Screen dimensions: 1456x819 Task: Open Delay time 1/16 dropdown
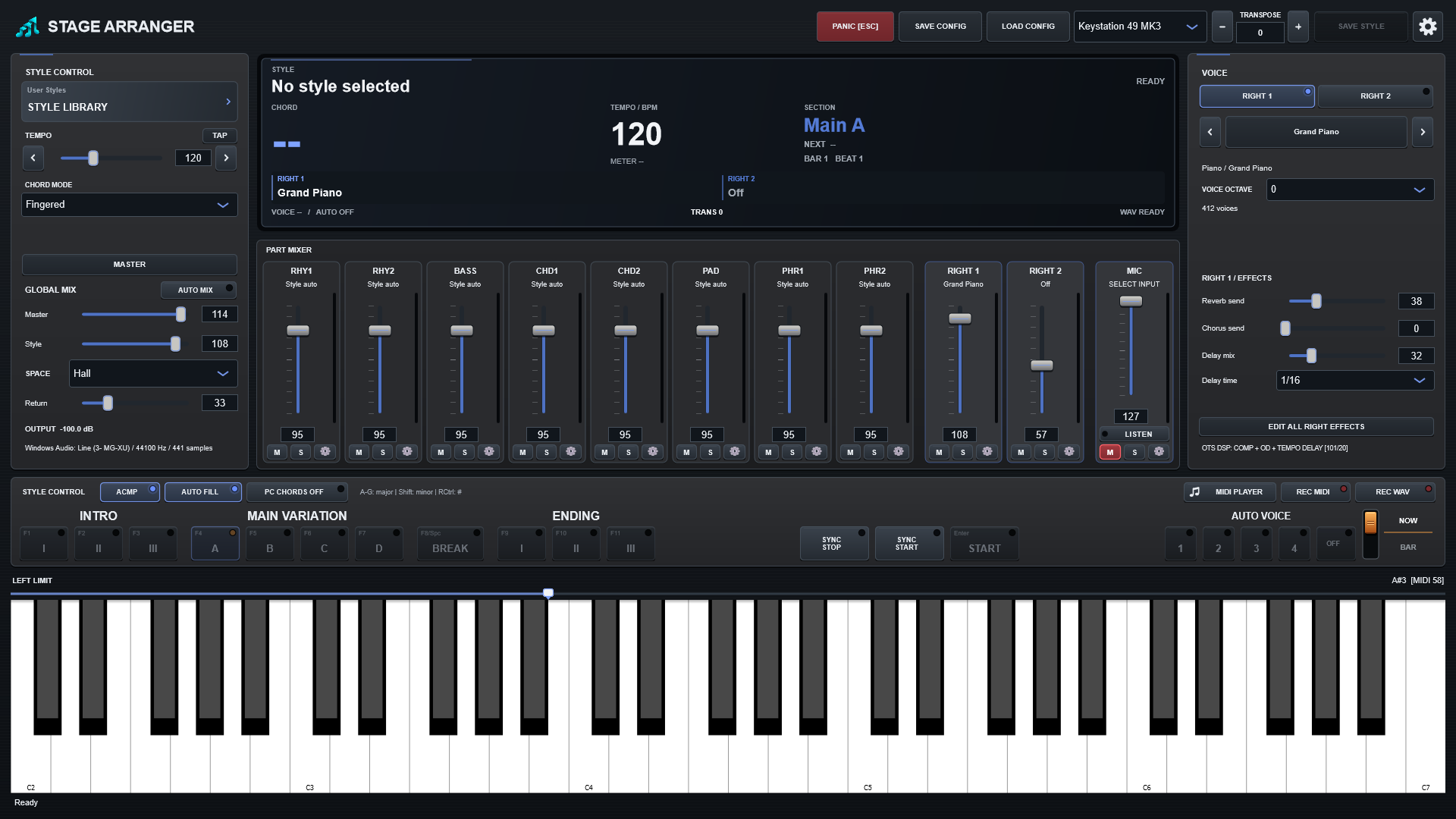coord(1355,381)
